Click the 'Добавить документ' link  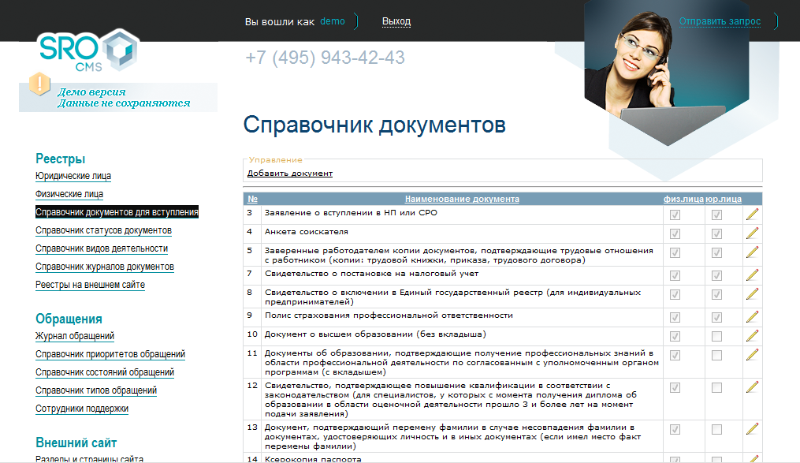pos(290,174)
